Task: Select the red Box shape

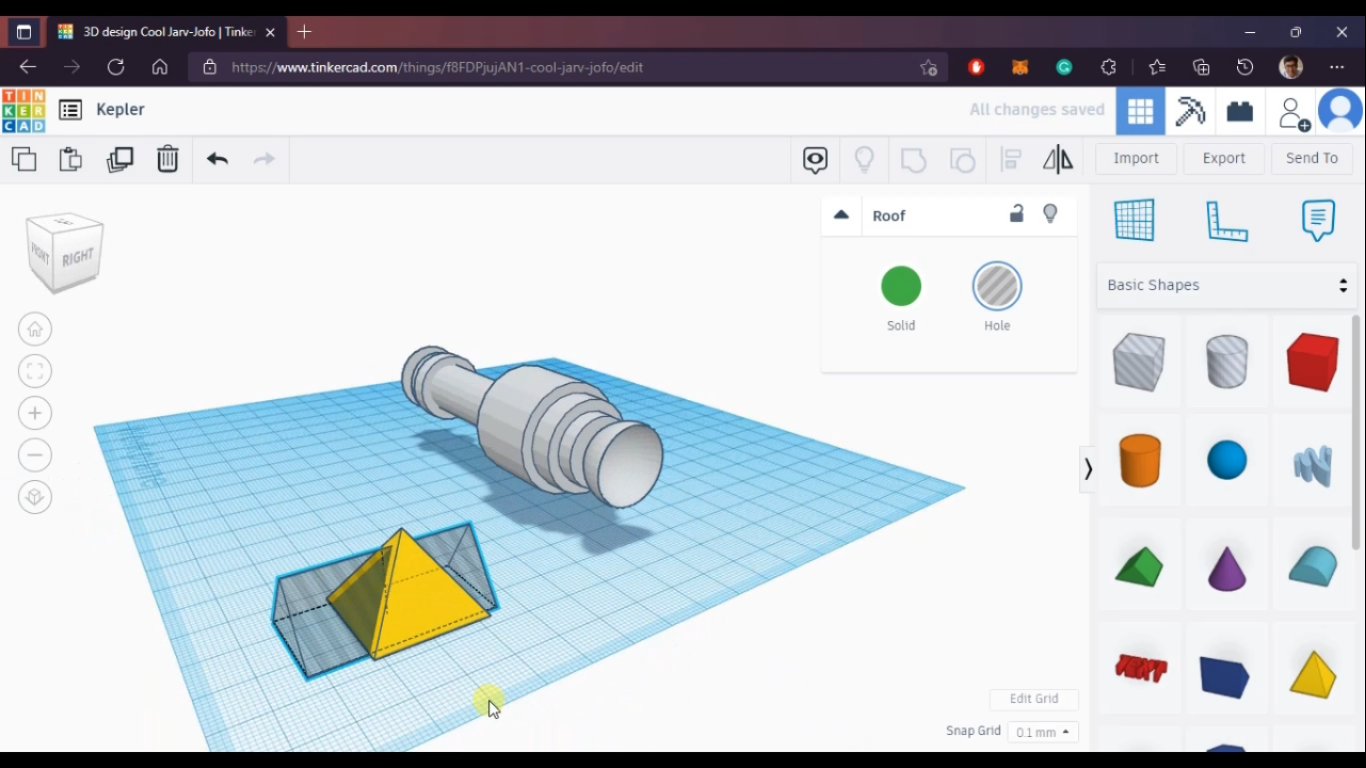Action: pos(1313,361)
